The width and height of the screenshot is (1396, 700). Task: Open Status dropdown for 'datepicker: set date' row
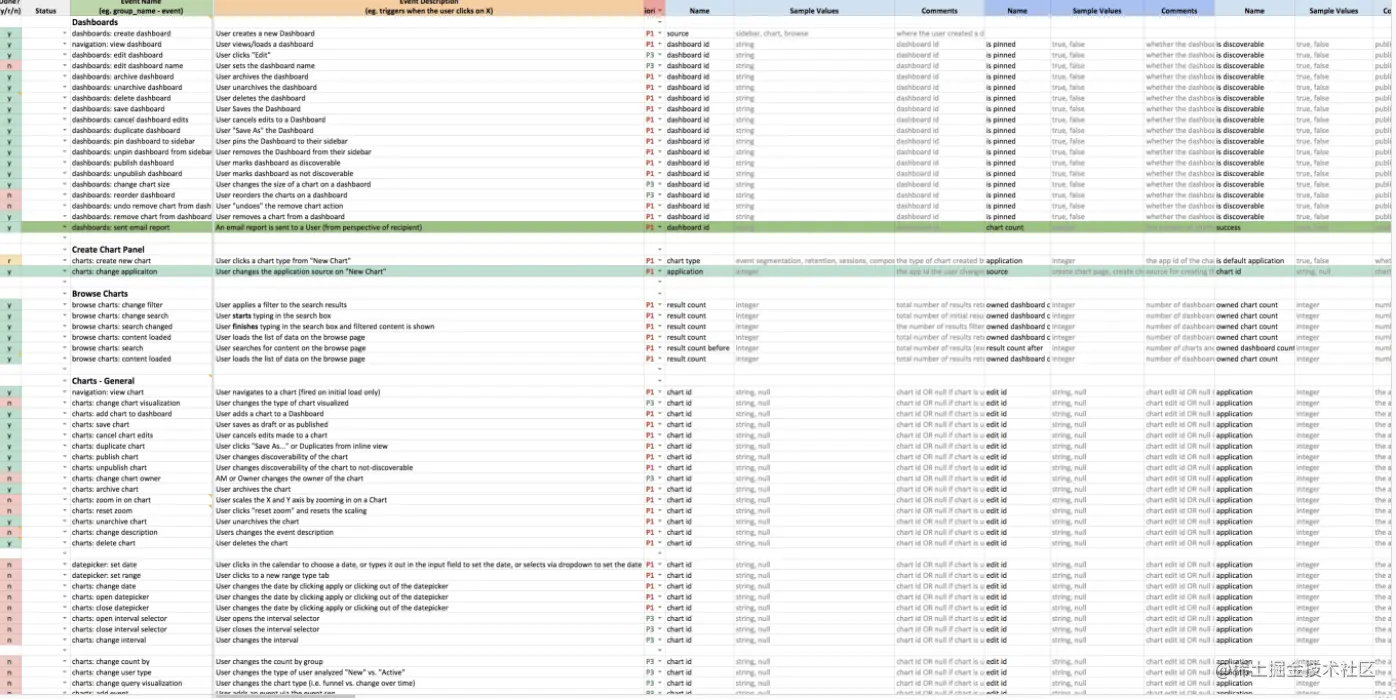point(65,565)
